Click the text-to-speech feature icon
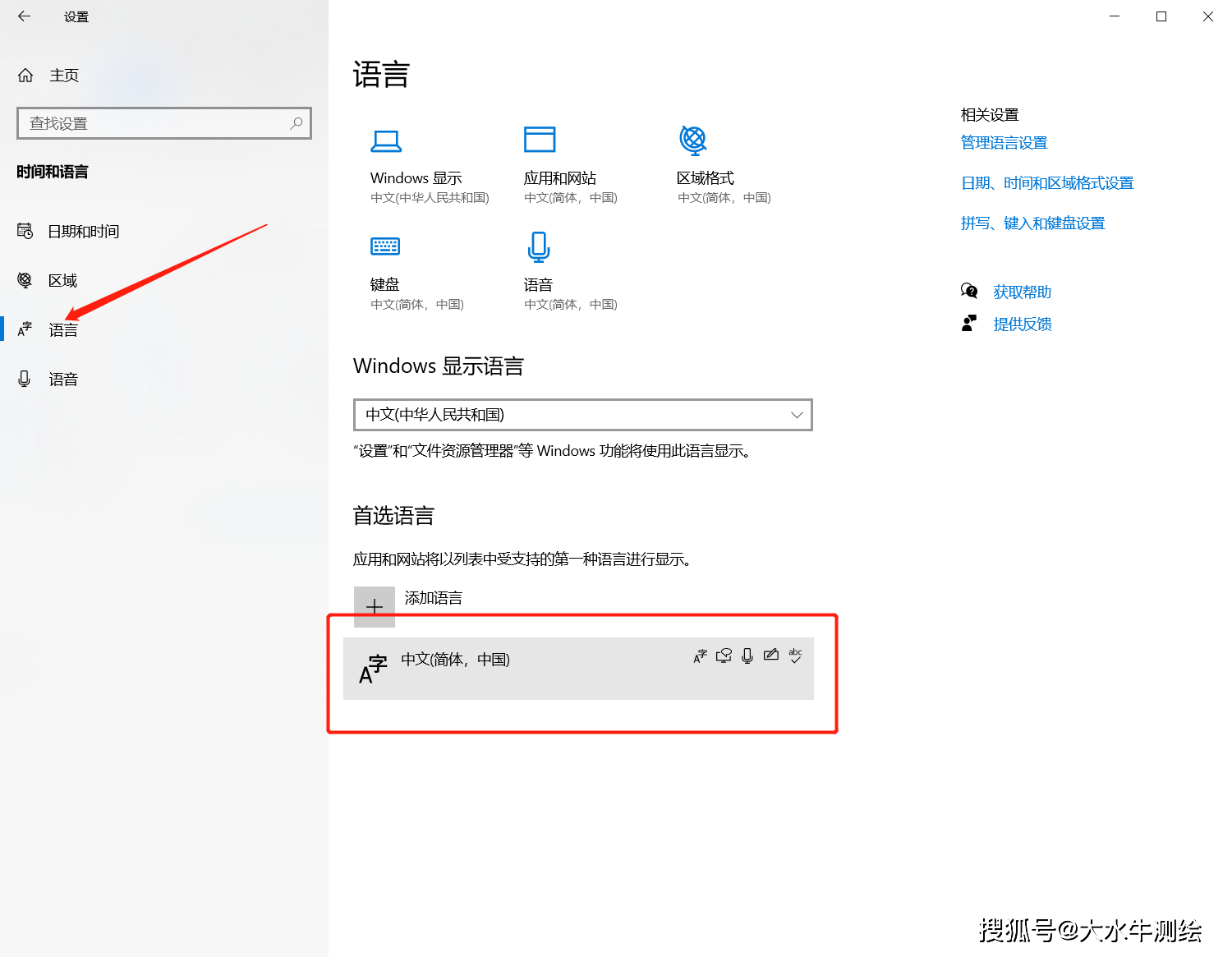The height and width of the screenshot is (957, 1232). (724, 656)
